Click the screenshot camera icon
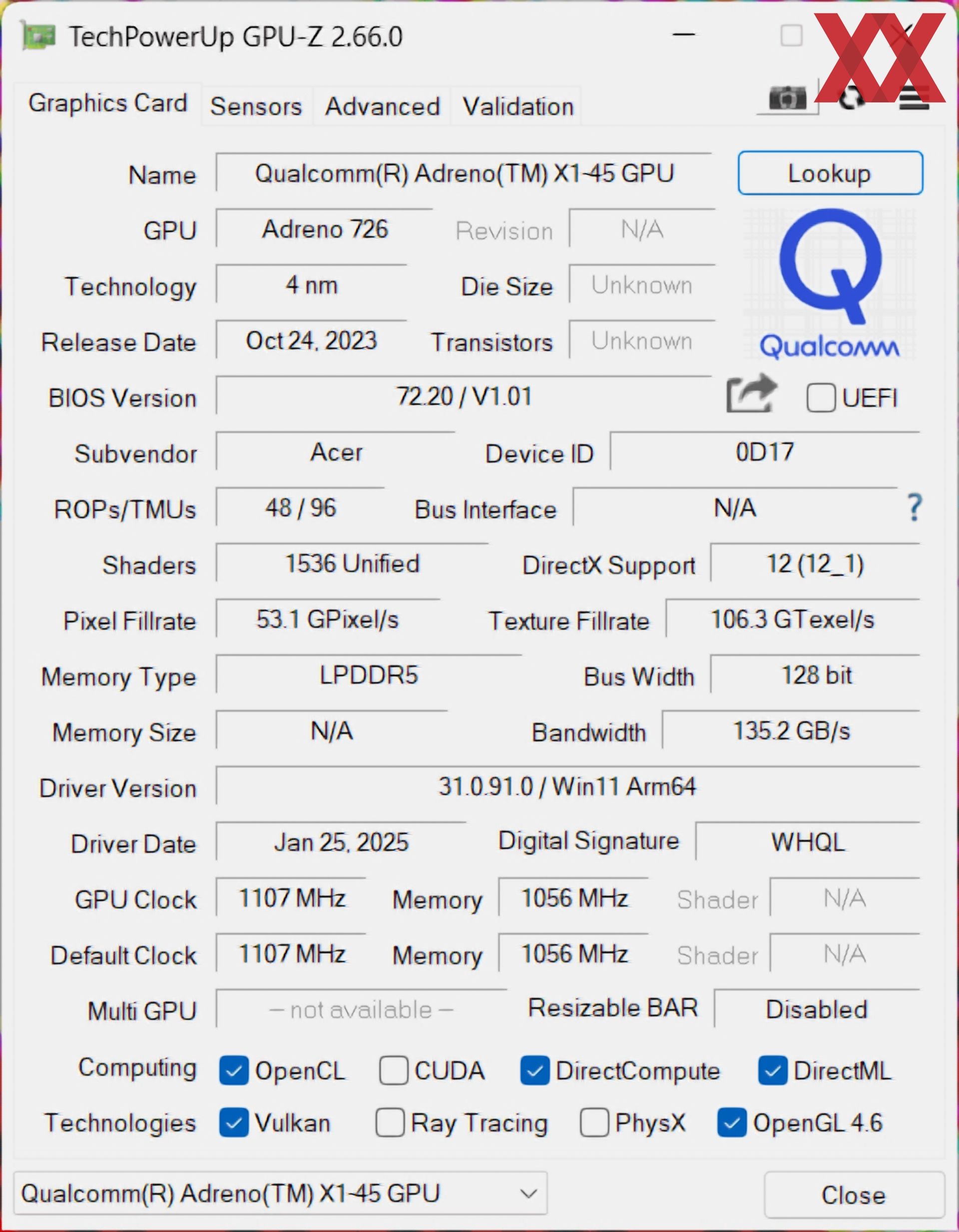 [x=788, y=98]
